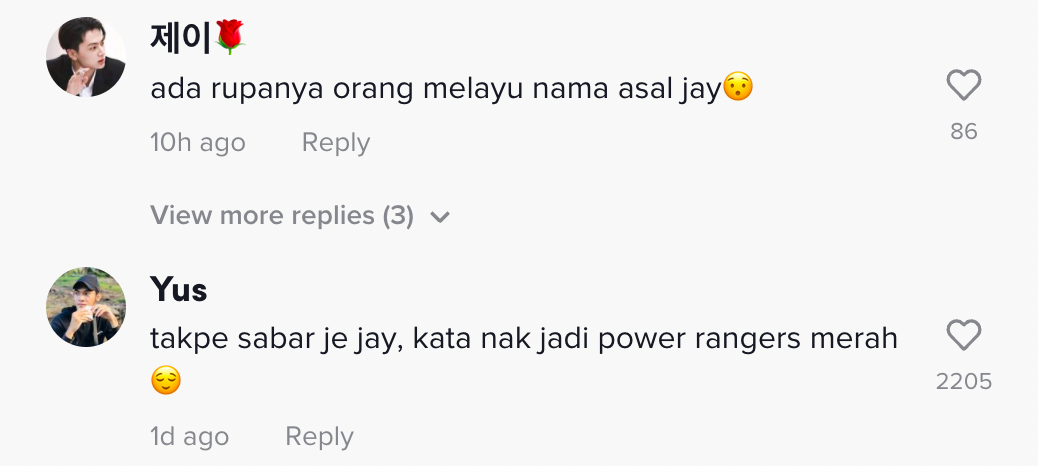Click the chevron beside View more replies
The image size is (1038, 466).
coord(440,216)
